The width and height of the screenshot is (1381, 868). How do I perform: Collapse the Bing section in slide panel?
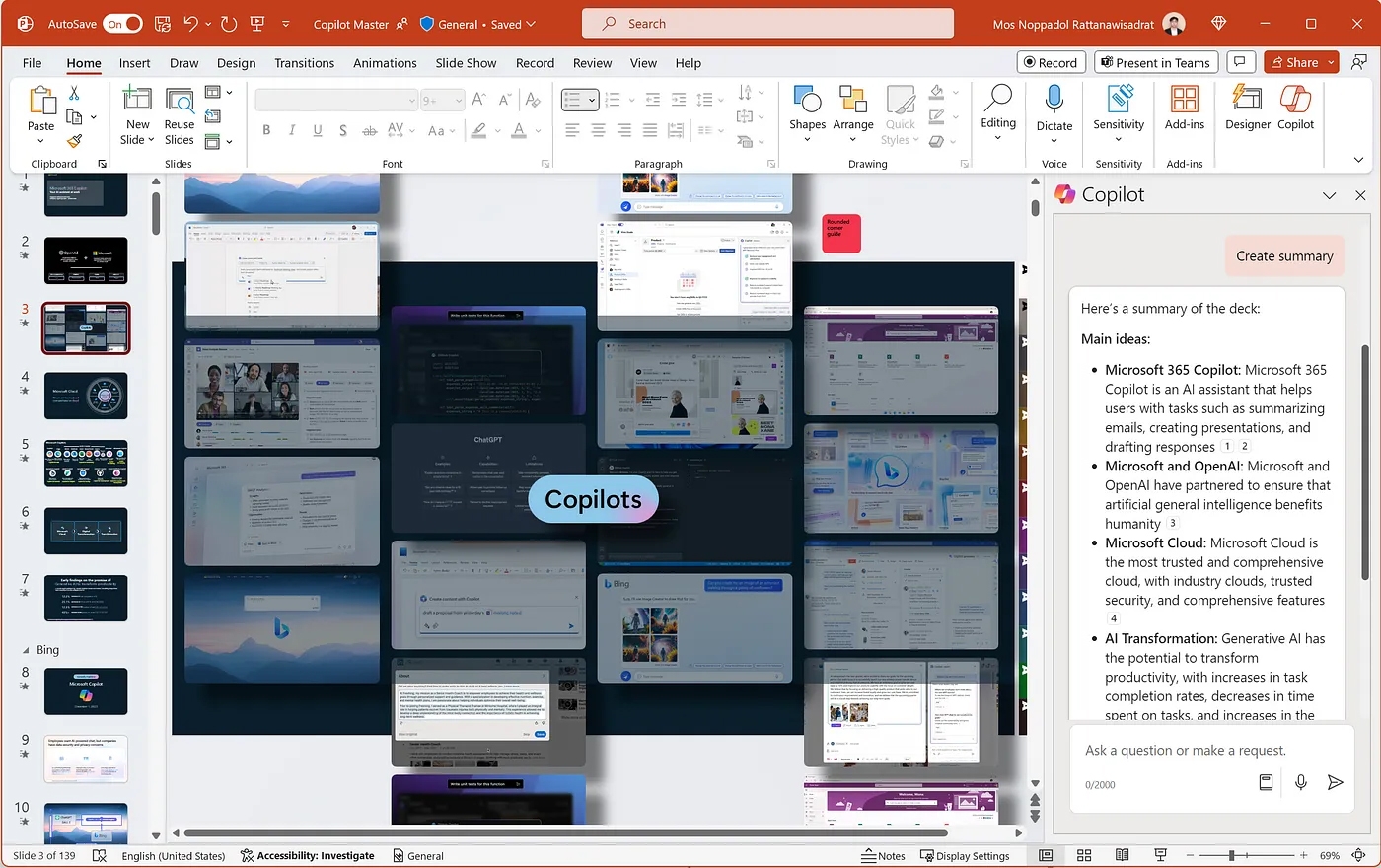pyautogui.click(x=26, y=650)
